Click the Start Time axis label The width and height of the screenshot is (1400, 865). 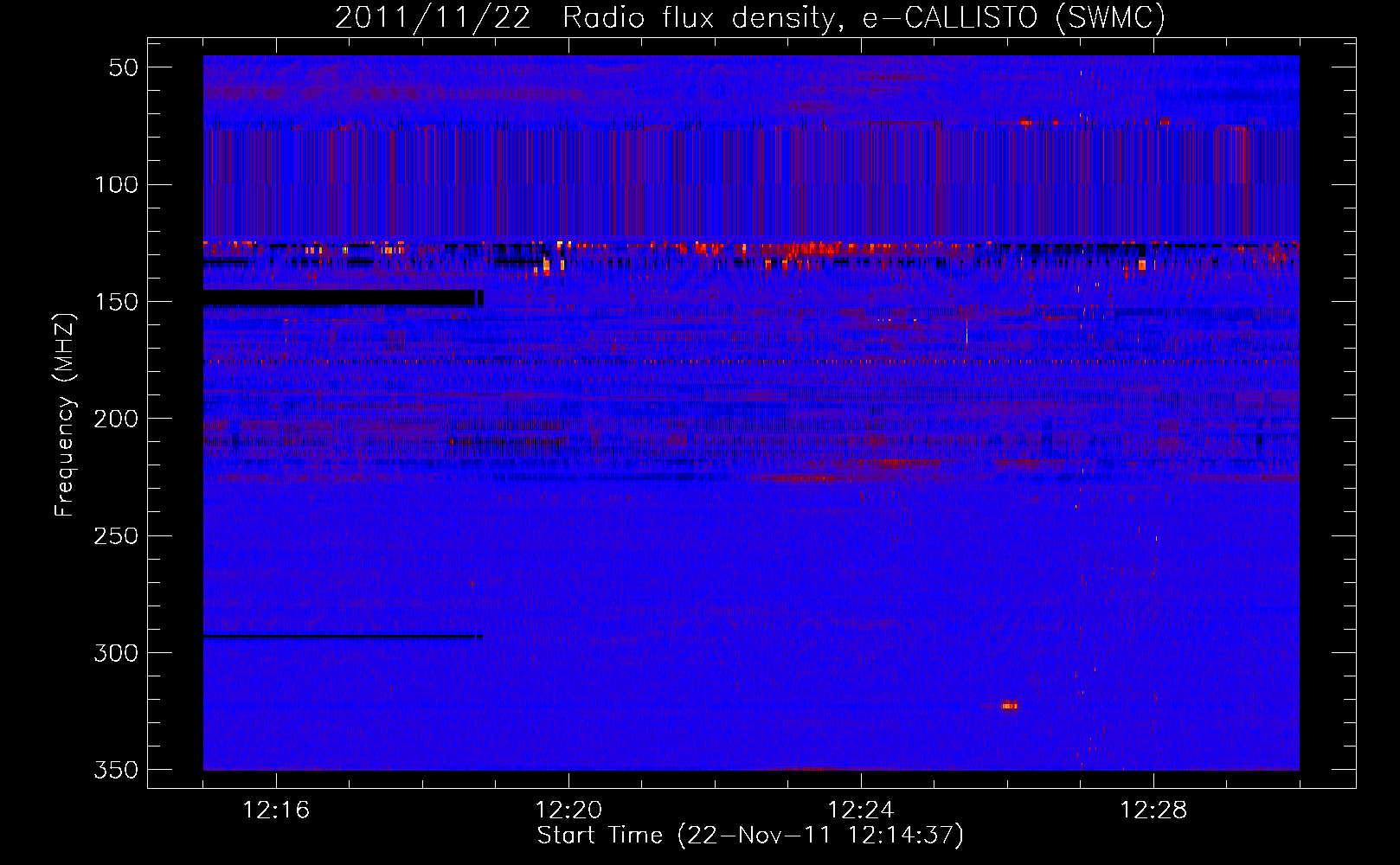click(750, 836)
